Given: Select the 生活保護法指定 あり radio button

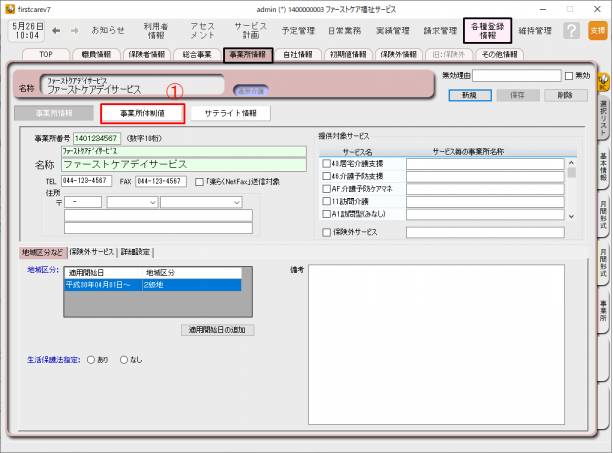Looking at the screenshot, I should [x=91, y=359].
